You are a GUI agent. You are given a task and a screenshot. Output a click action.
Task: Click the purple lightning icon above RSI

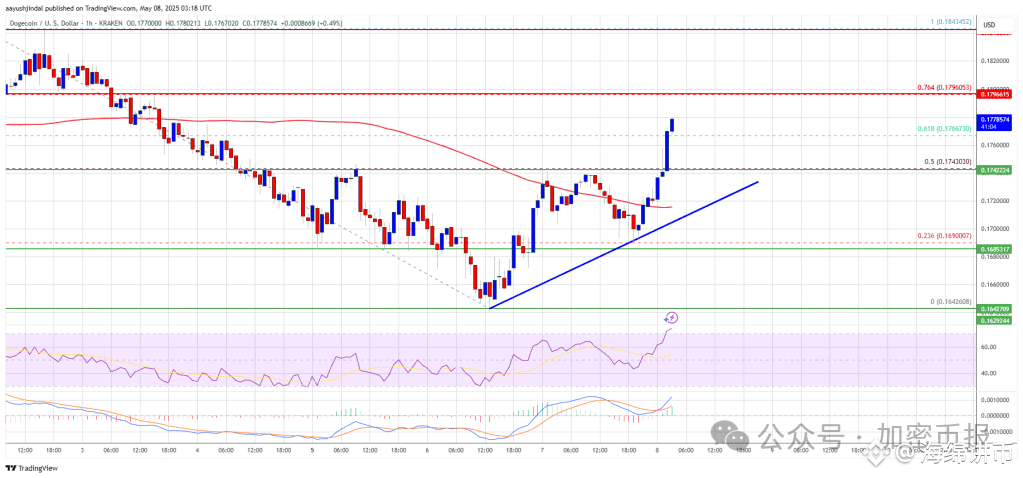[671, 318]
